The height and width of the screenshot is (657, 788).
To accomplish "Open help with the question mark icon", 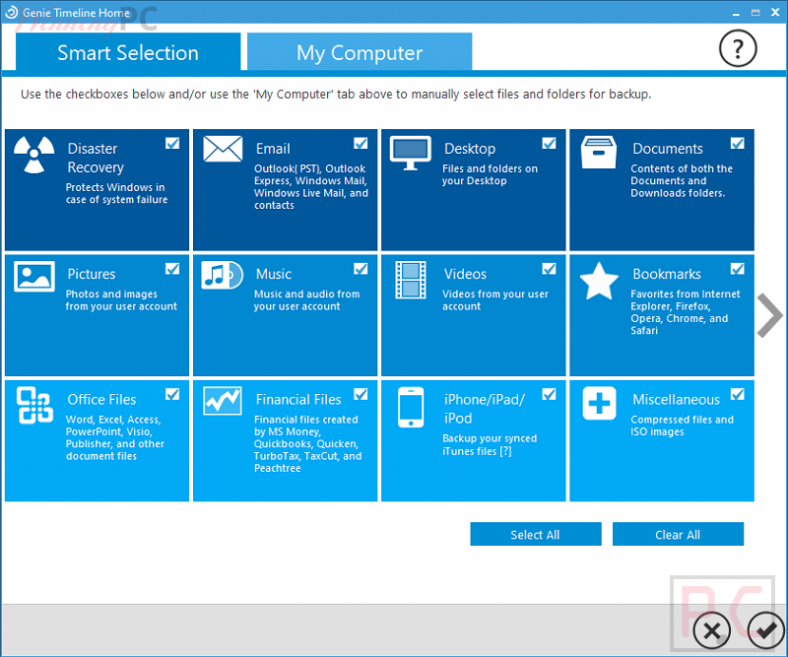I will [x=738, y=49].
